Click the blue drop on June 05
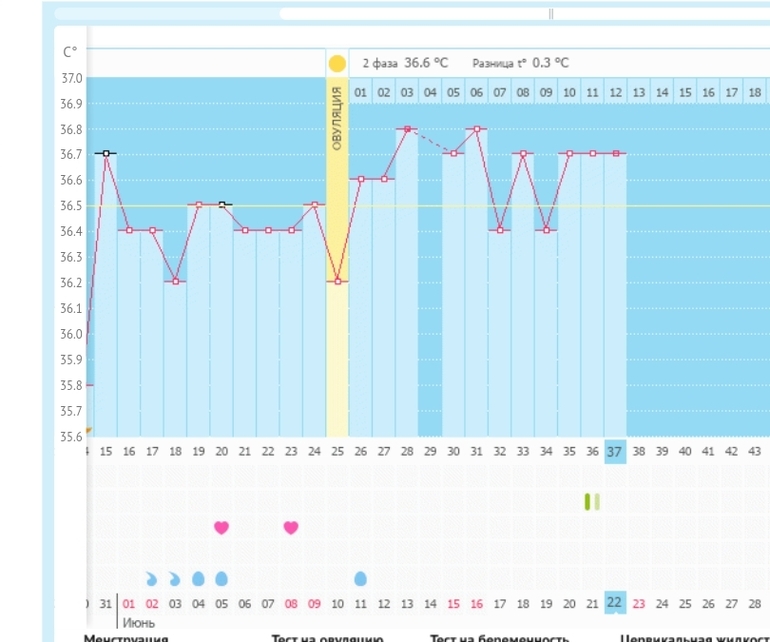770x642 pixels. click(x=221, y=578)
